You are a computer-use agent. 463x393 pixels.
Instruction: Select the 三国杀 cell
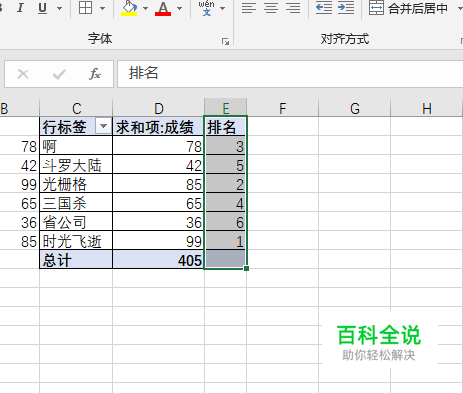pyautogui.click(x=76, y=202)
